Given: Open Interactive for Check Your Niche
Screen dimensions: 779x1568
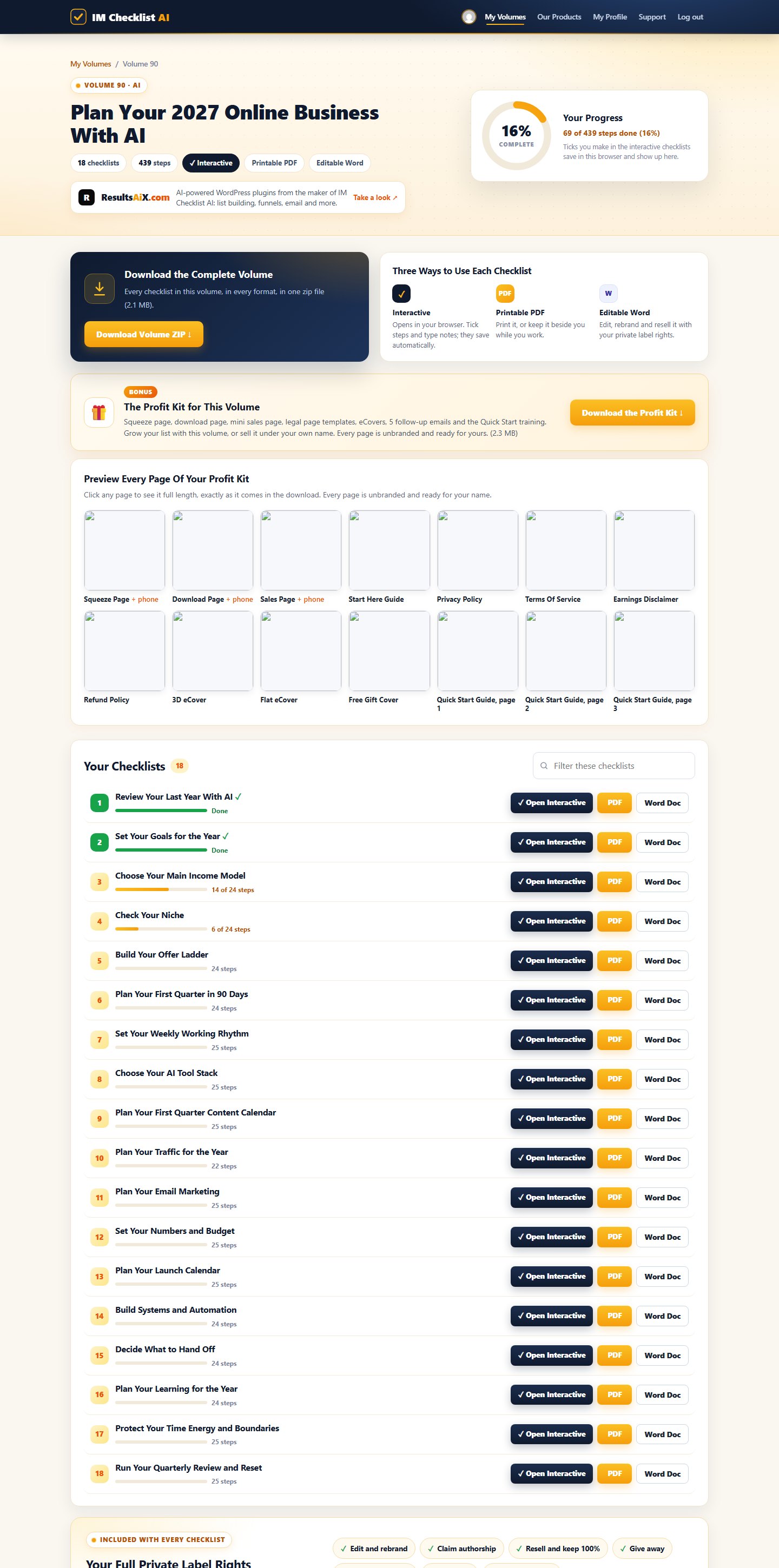Looking at the screenshot, I should 551,921.
